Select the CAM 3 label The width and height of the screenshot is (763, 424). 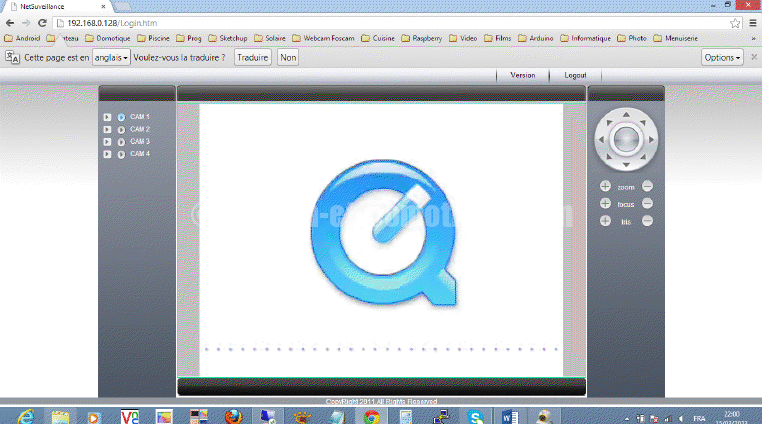pyautogui.click(x=140, y=141)
